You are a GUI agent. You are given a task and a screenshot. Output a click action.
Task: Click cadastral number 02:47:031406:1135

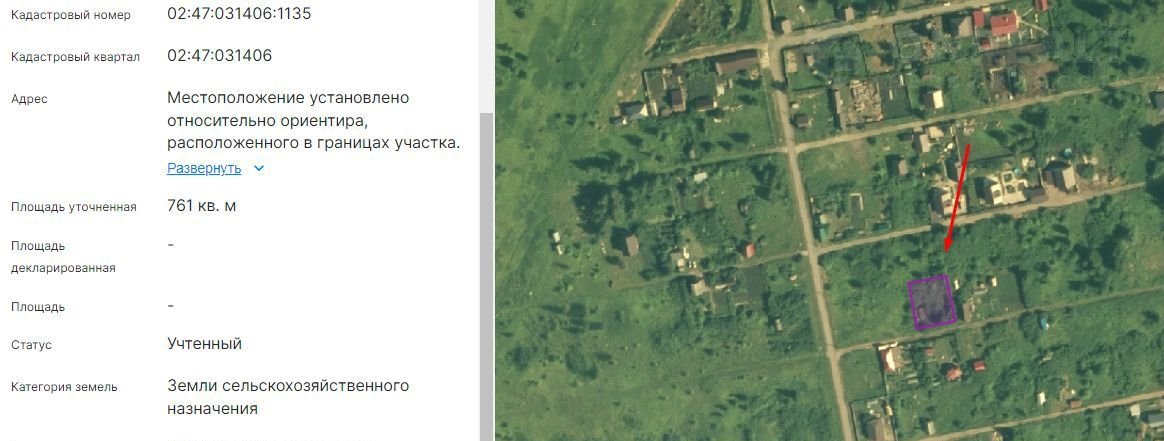point(239,14)
